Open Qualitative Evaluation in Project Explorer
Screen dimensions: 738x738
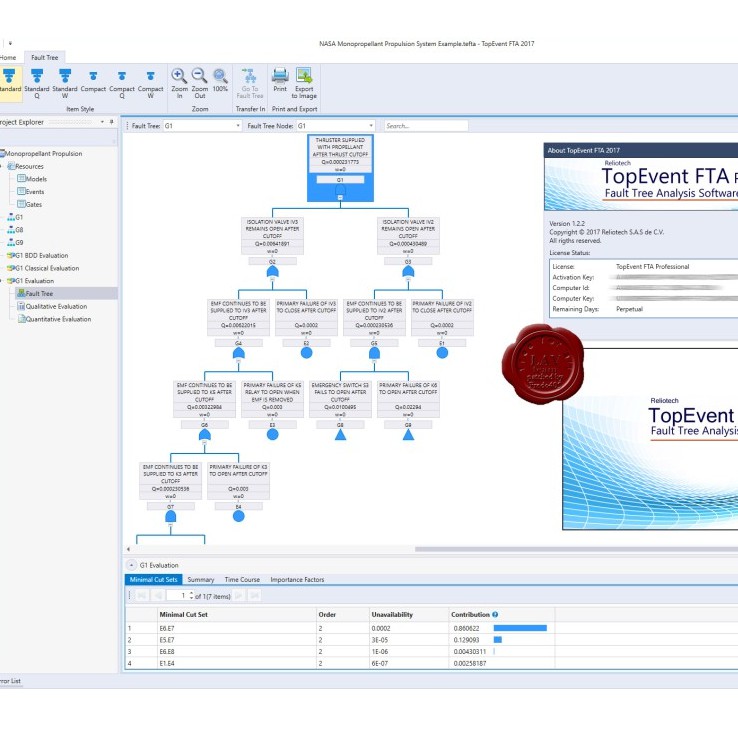tap(56, 306)
